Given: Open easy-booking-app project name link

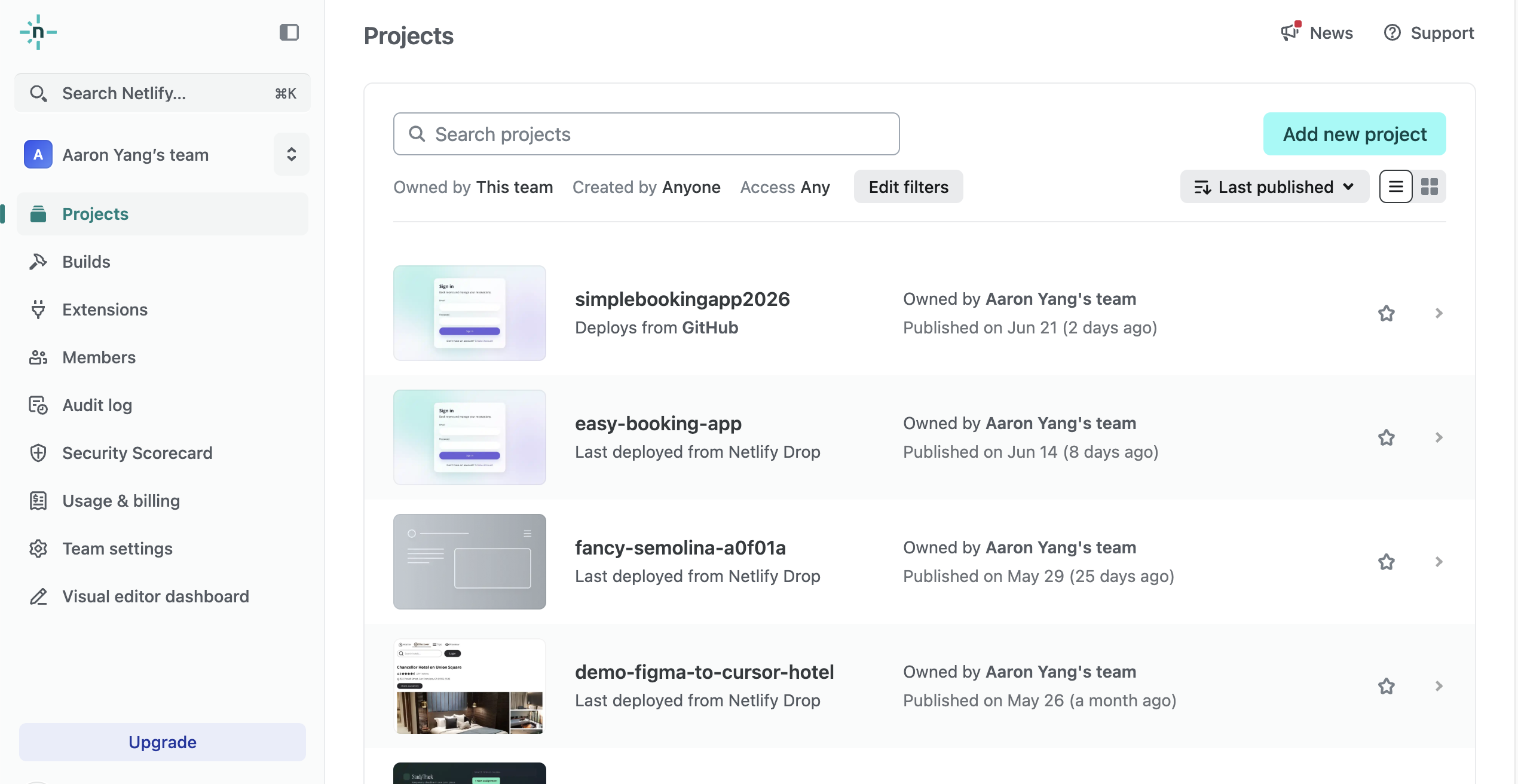Looking at the screenshot, I should (x=658, y=423).
